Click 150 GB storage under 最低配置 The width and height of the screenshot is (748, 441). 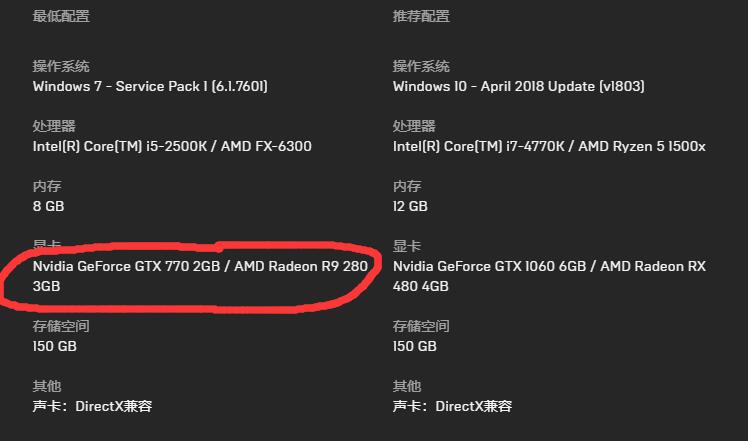tap(54, 346)
